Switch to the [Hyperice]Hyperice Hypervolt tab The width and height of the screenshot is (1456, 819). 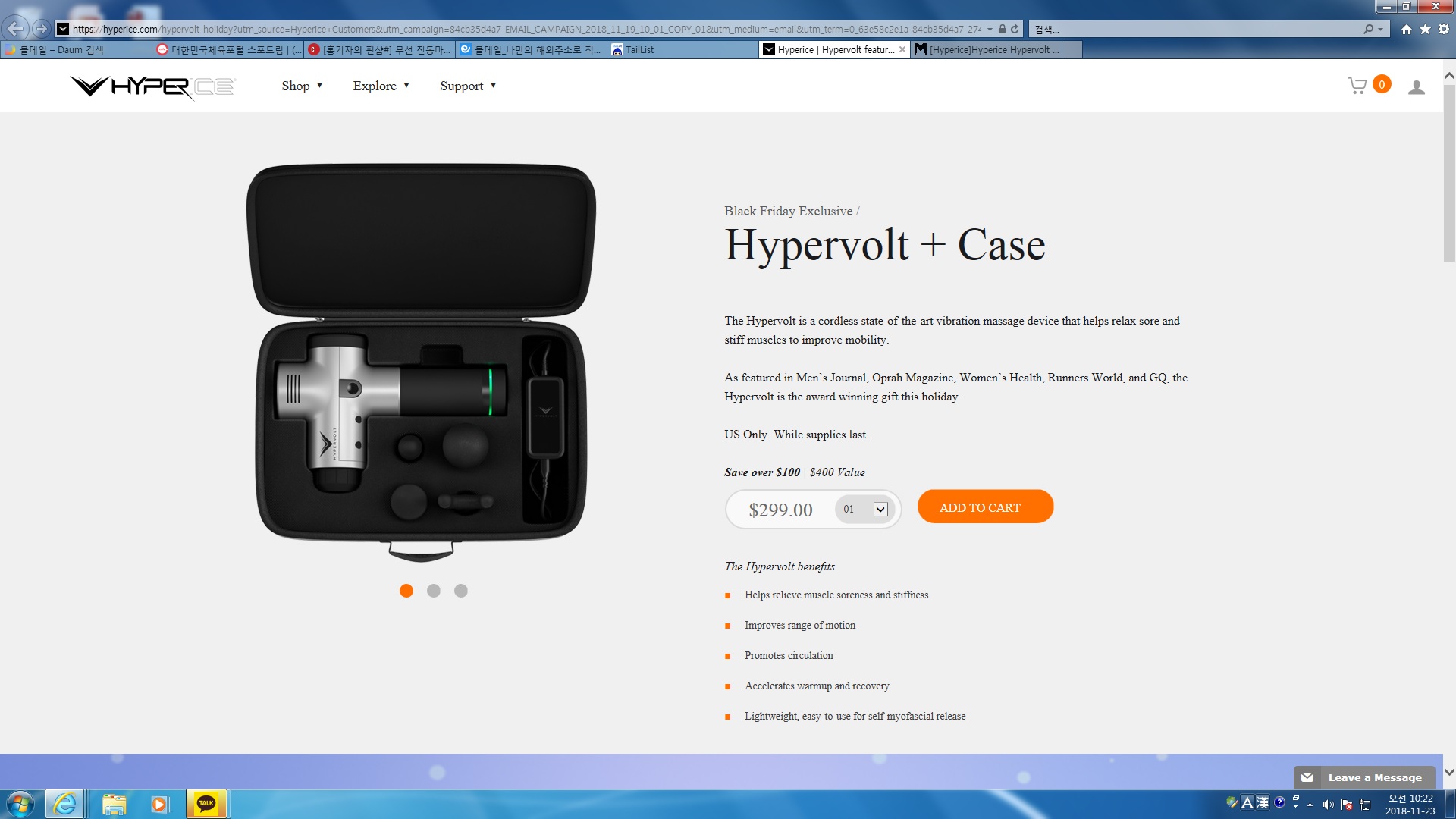point(986,50)
